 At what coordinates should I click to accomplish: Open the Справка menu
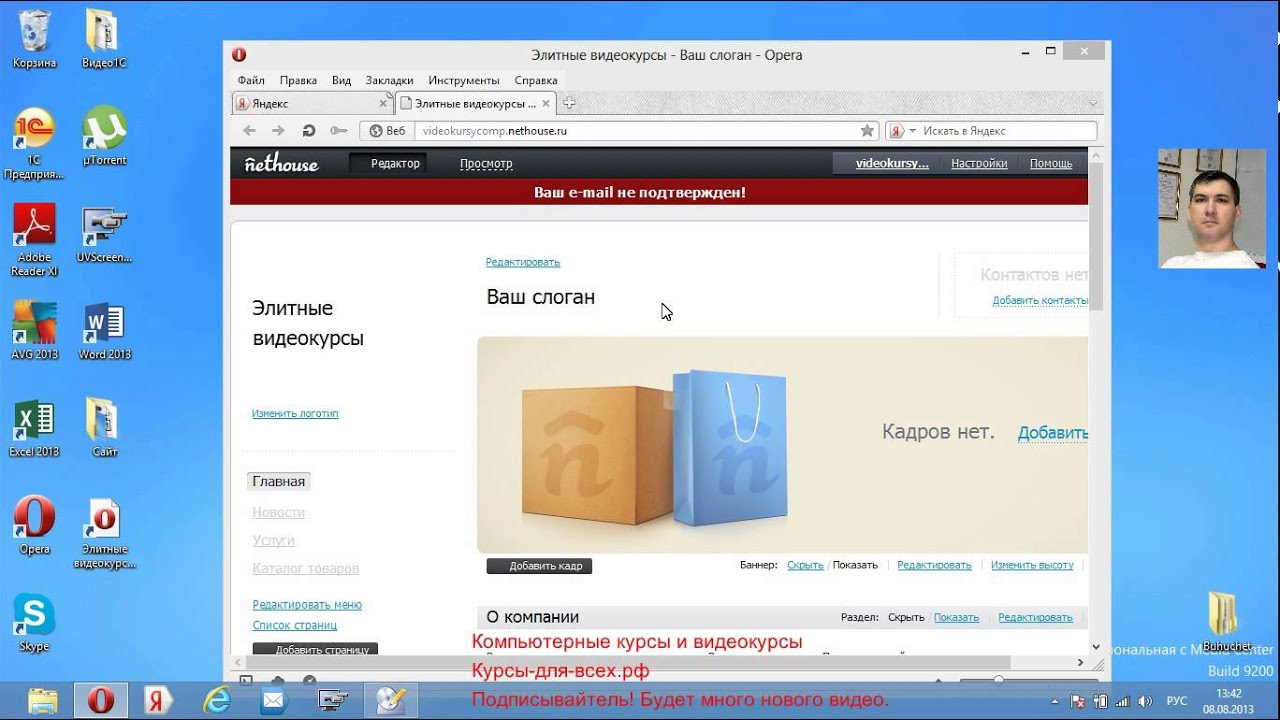[536, 80]
